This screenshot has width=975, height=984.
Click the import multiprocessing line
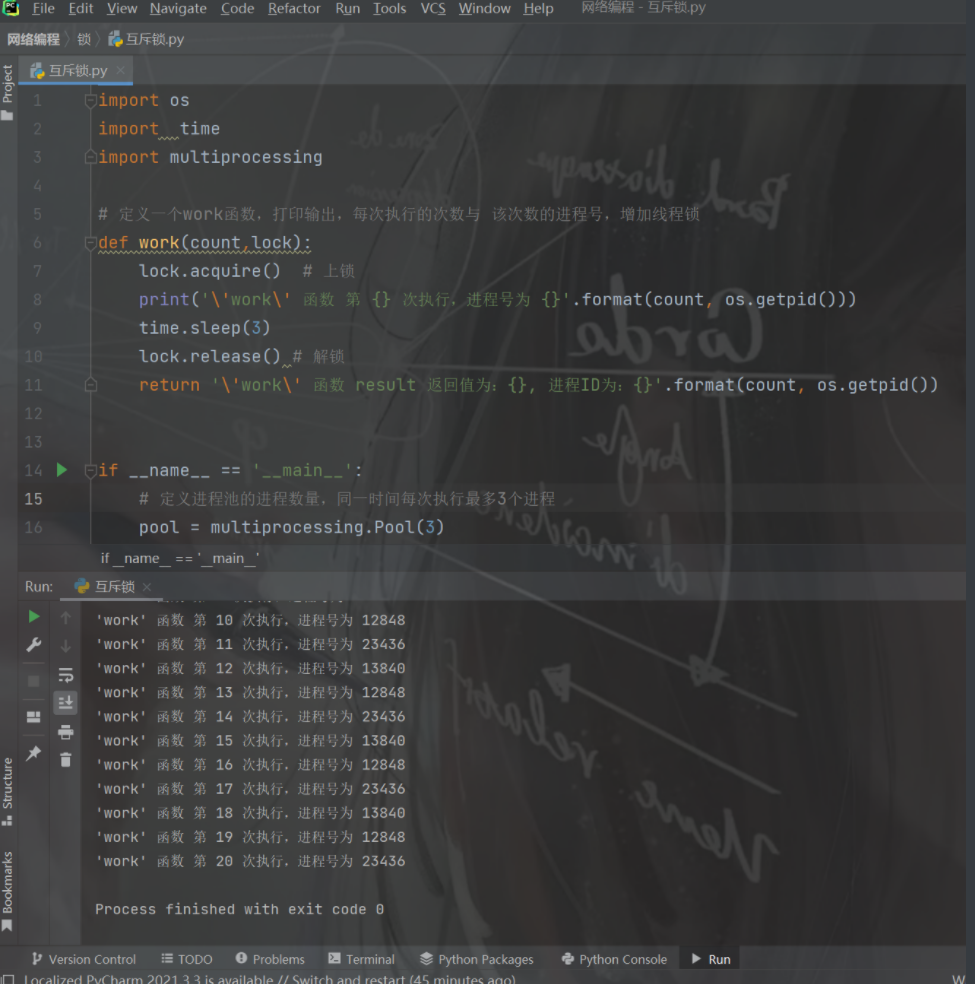click(x=210, y=157)
